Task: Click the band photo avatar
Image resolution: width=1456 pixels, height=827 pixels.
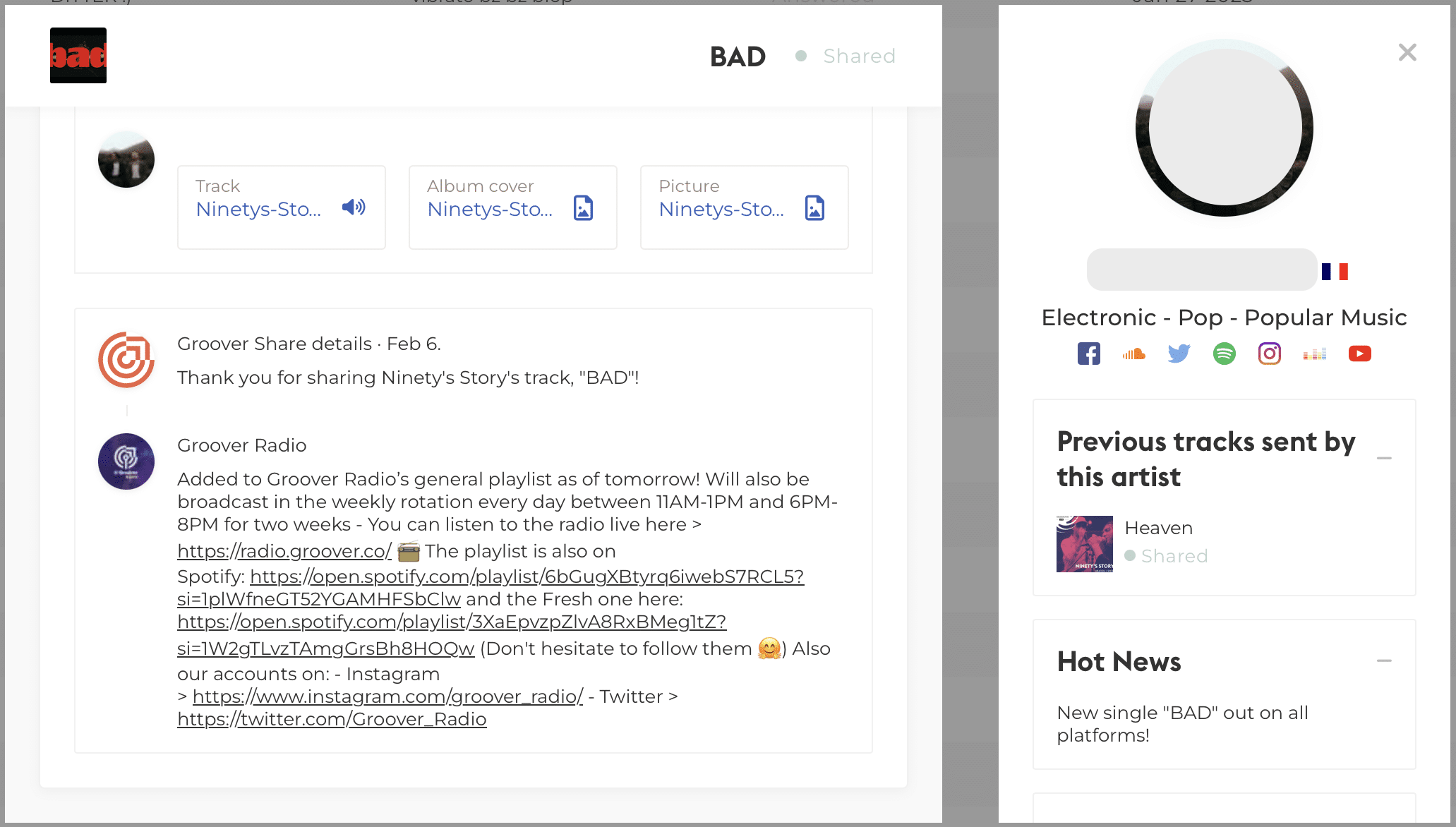Action: pos(126,159)
